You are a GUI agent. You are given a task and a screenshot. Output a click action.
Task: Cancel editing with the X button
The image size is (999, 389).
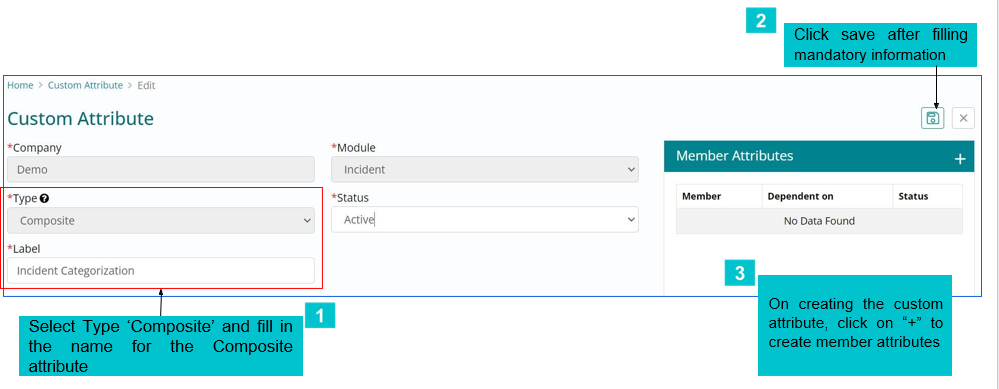coord(963,118)
